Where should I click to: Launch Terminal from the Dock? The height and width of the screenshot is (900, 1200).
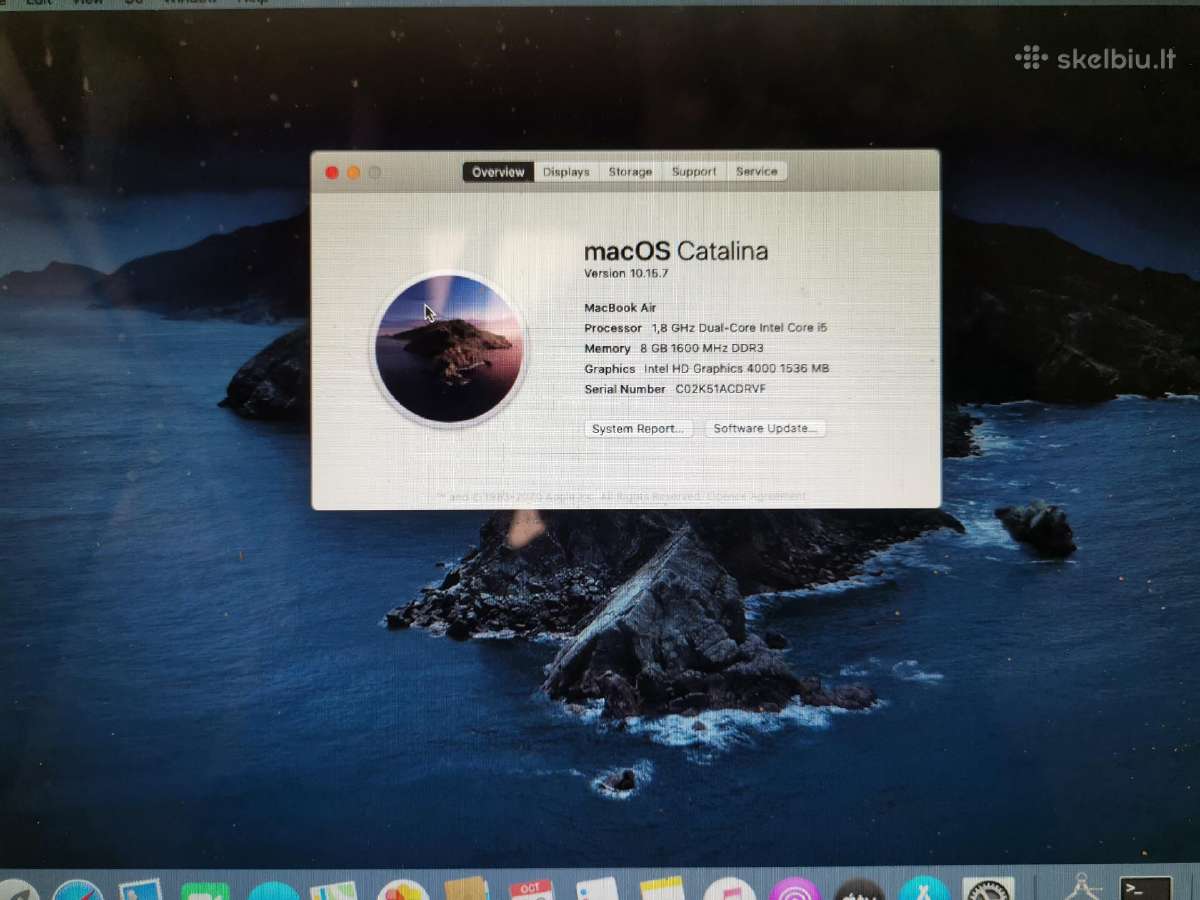(1146, 888)
